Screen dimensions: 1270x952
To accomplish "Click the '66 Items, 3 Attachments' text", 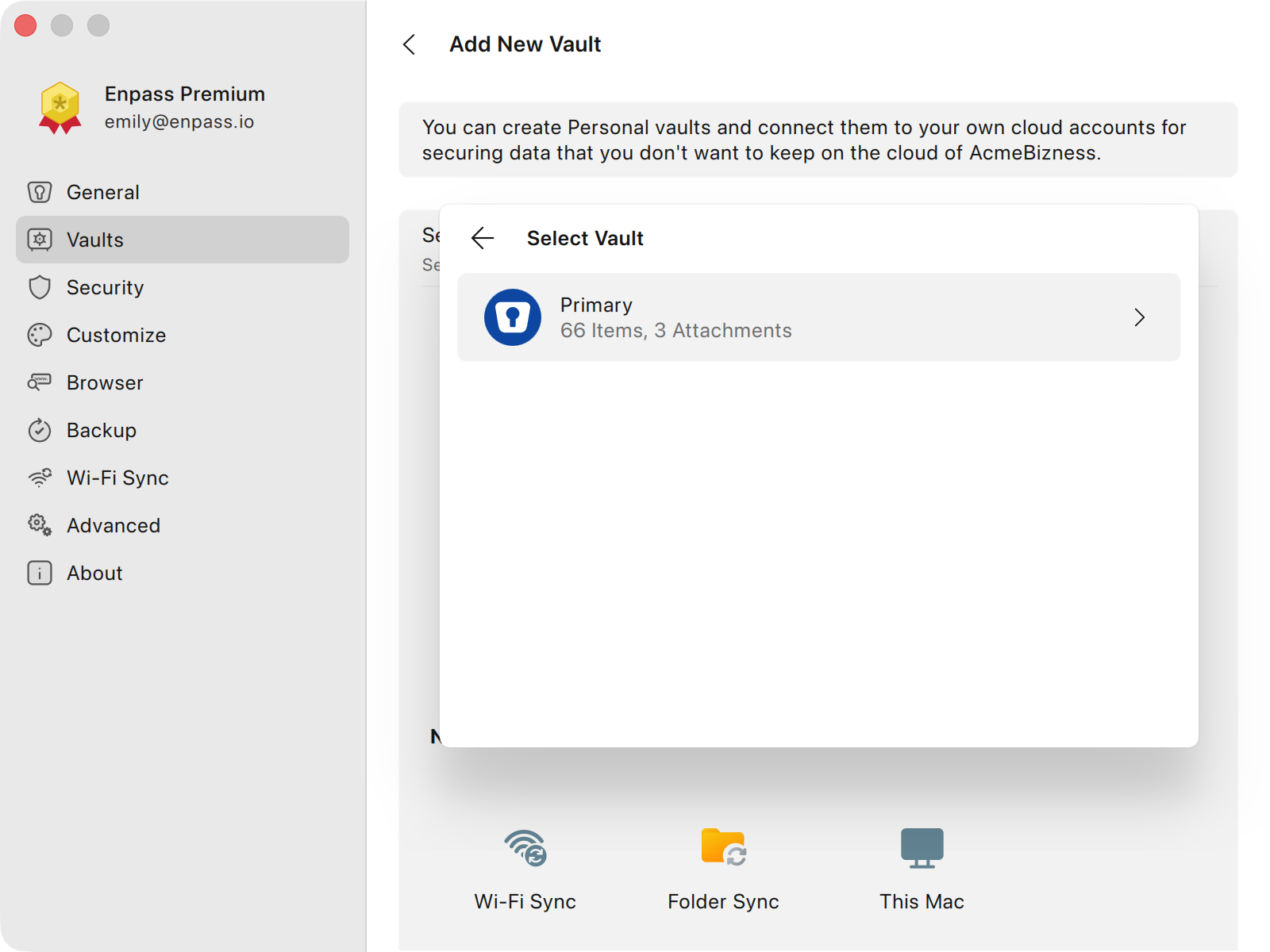I will point(676,331).
